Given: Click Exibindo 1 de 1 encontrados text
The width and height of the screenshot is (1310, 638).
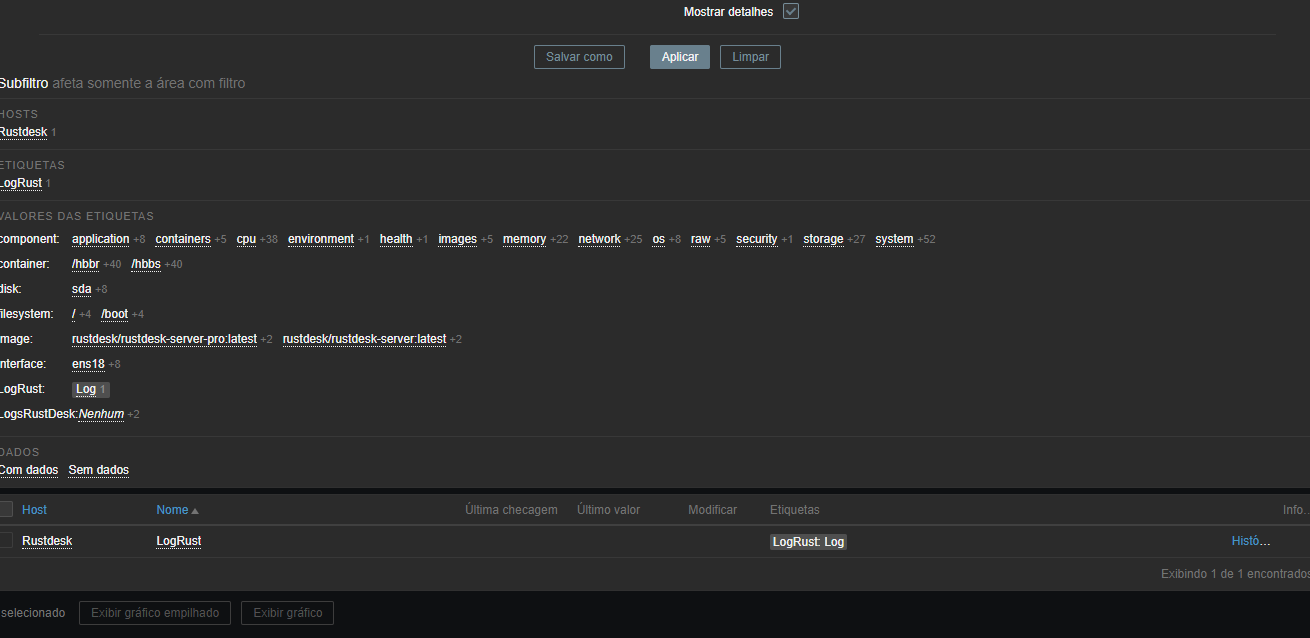Looking at the screenshot, I should [1235, 574].
